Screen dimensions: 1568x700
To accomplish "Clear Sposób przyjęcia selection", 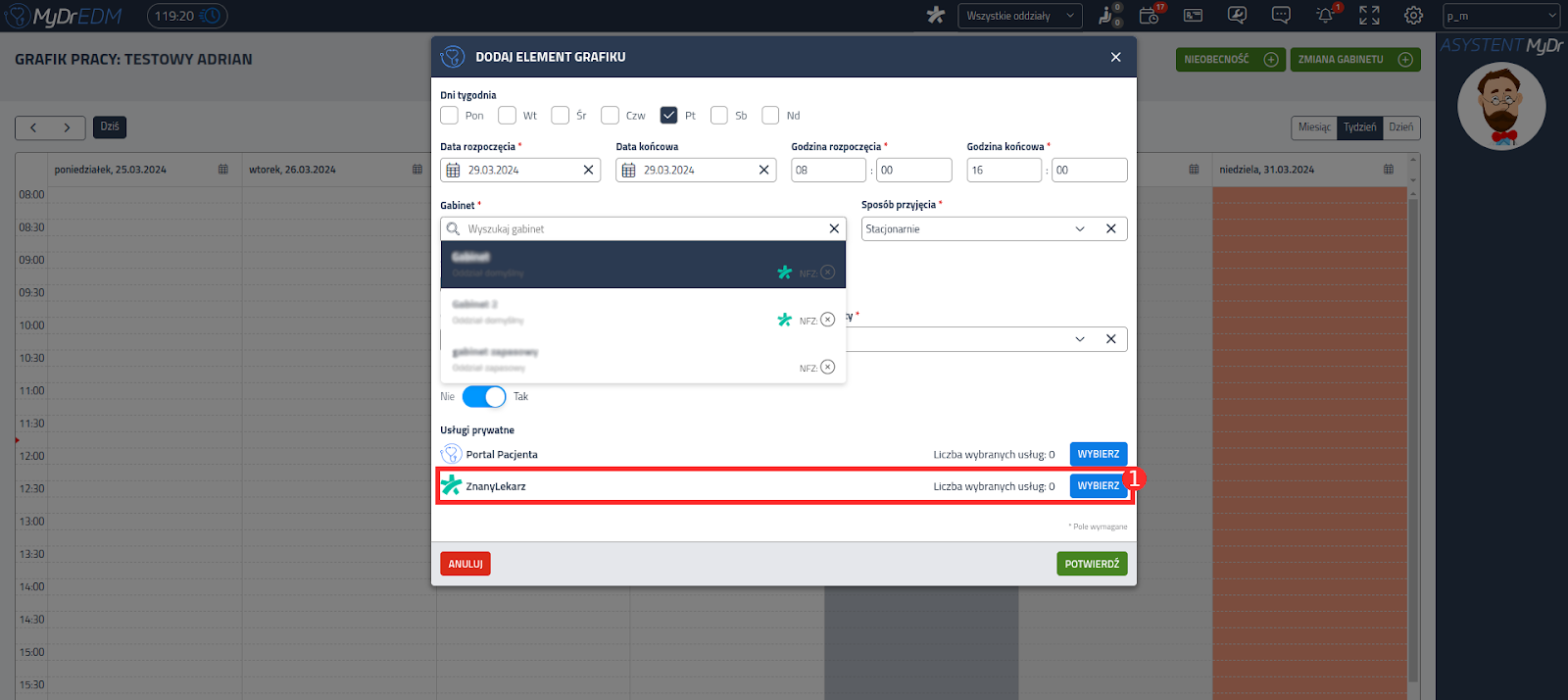I will tap(1110, 228).
